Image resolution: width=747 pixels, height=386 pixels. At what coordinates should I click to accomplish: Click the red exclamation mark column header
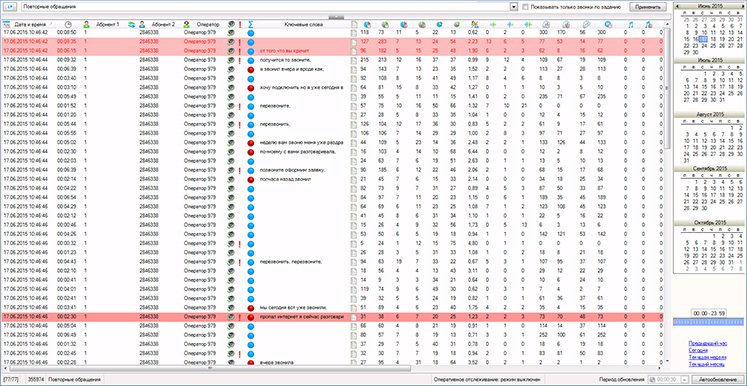coord(240,24)
